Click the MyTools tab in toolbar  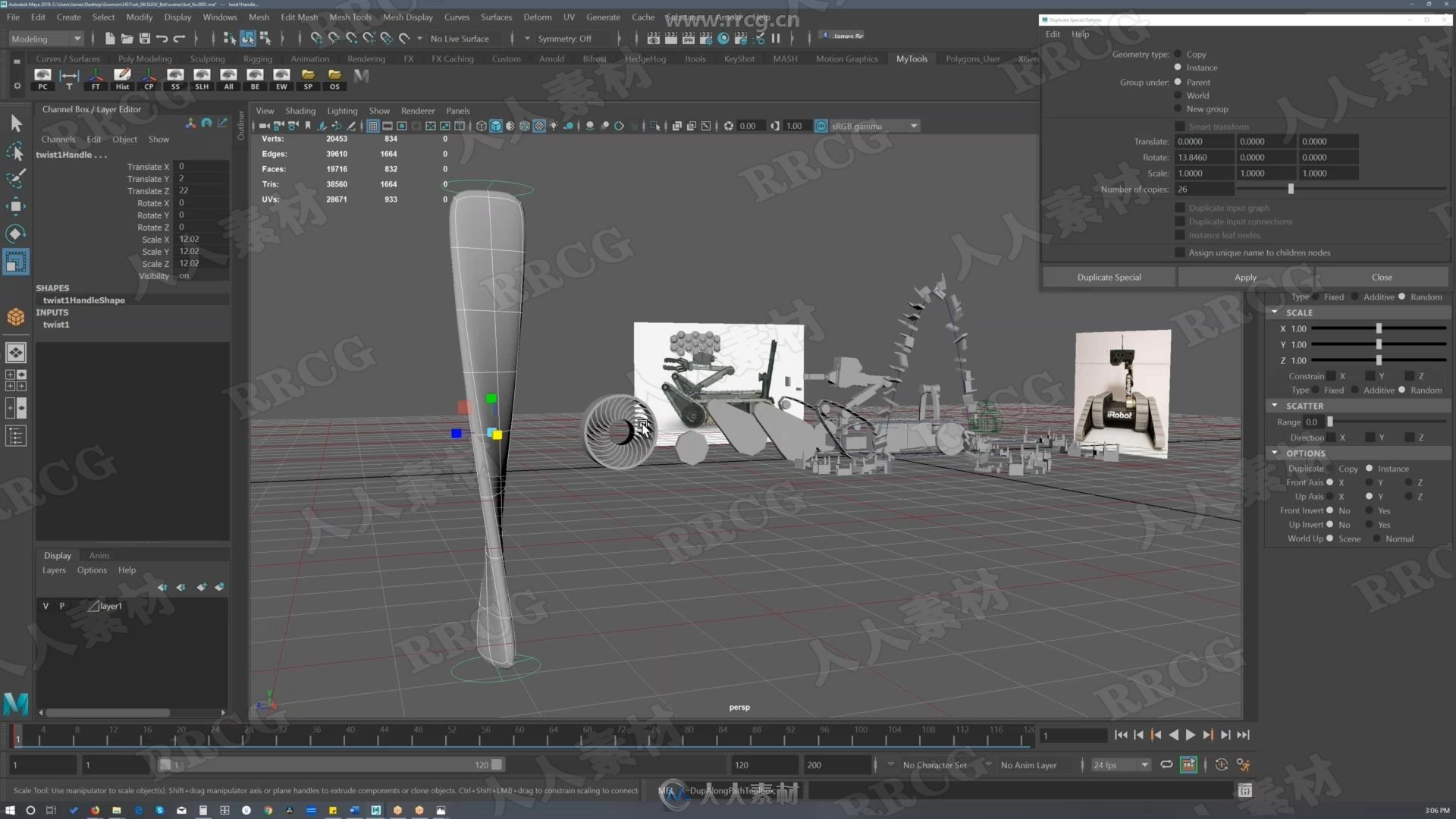pos(912,58)
